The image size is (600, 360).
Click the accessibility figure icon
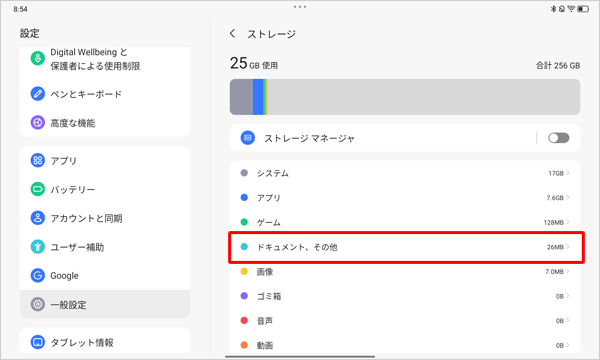coord(38,247)
